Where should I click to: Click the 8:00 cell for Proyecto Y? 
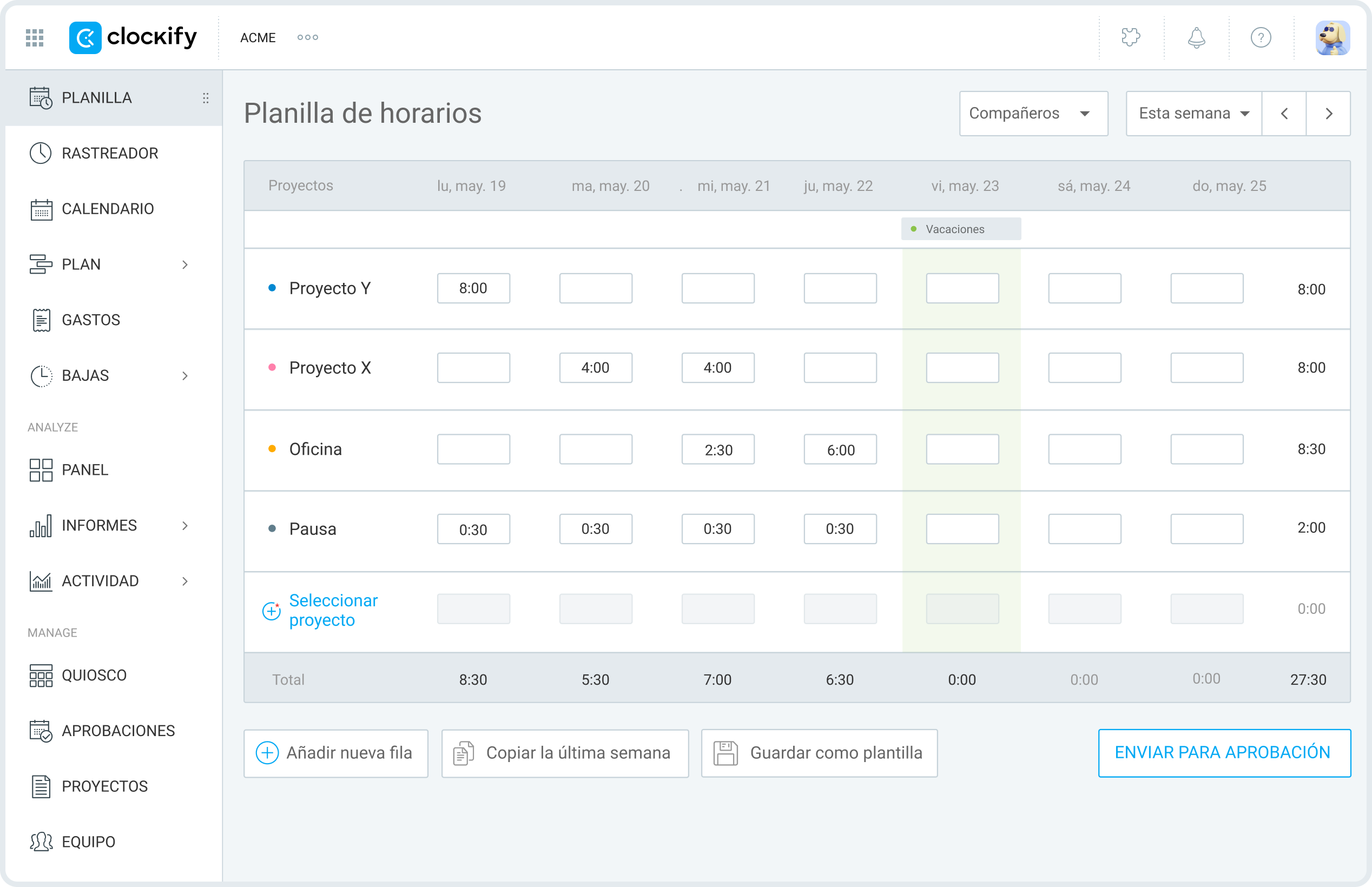coord(473,288)
